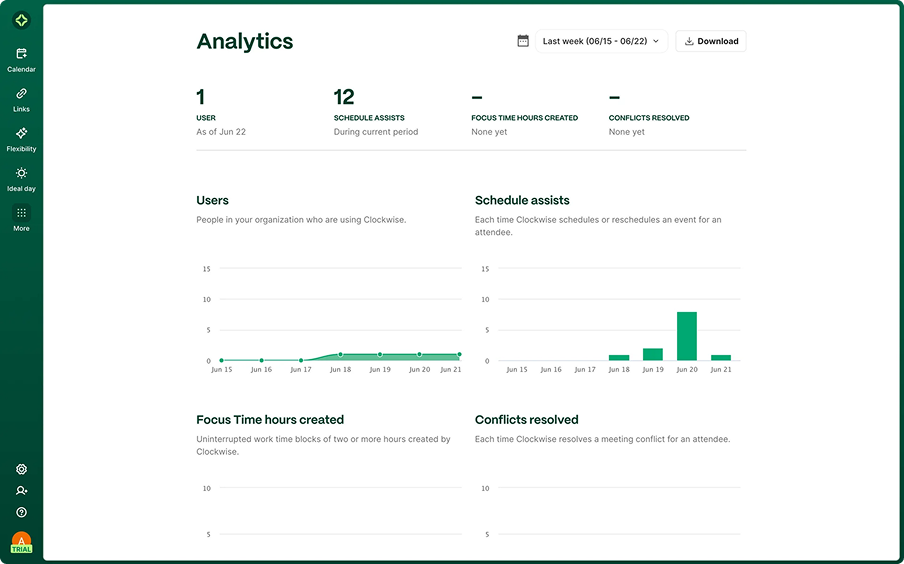Click the 'As of Jun 22' text
This screenshot has width=904, height=564.
point(221,131)
